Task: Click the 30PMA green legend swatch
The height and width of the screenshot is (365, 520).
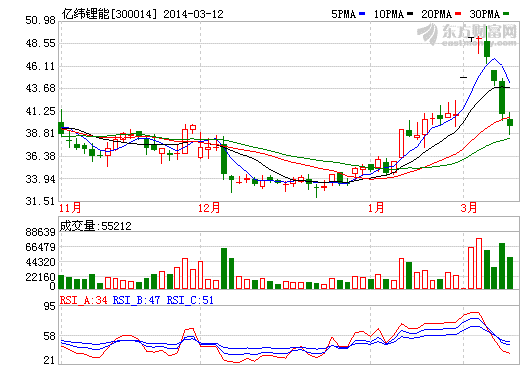Action: [x=506, y=14]
